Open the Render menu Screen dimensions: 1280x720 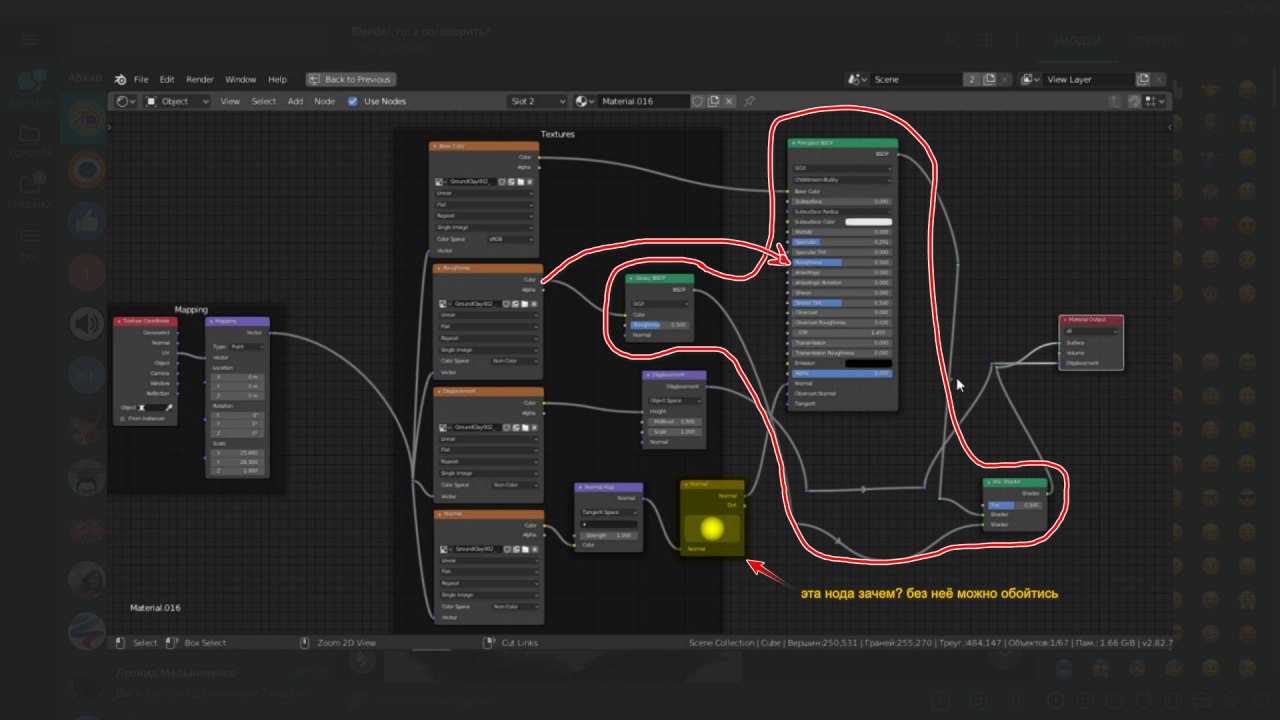click(200, 79)
